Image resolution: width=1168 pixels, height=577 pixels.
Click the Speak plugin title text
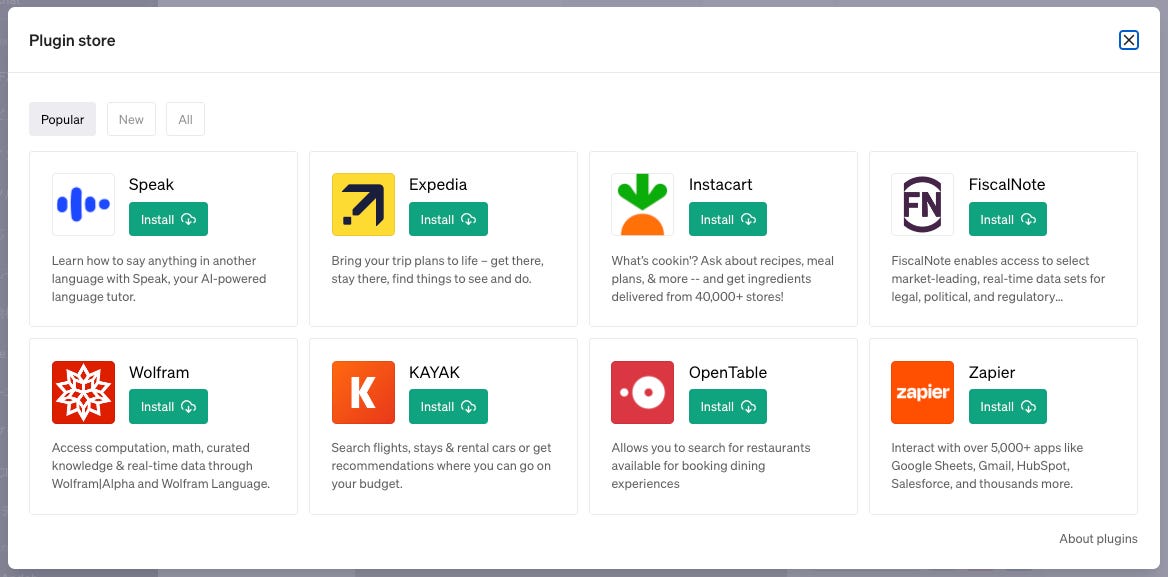151,185
